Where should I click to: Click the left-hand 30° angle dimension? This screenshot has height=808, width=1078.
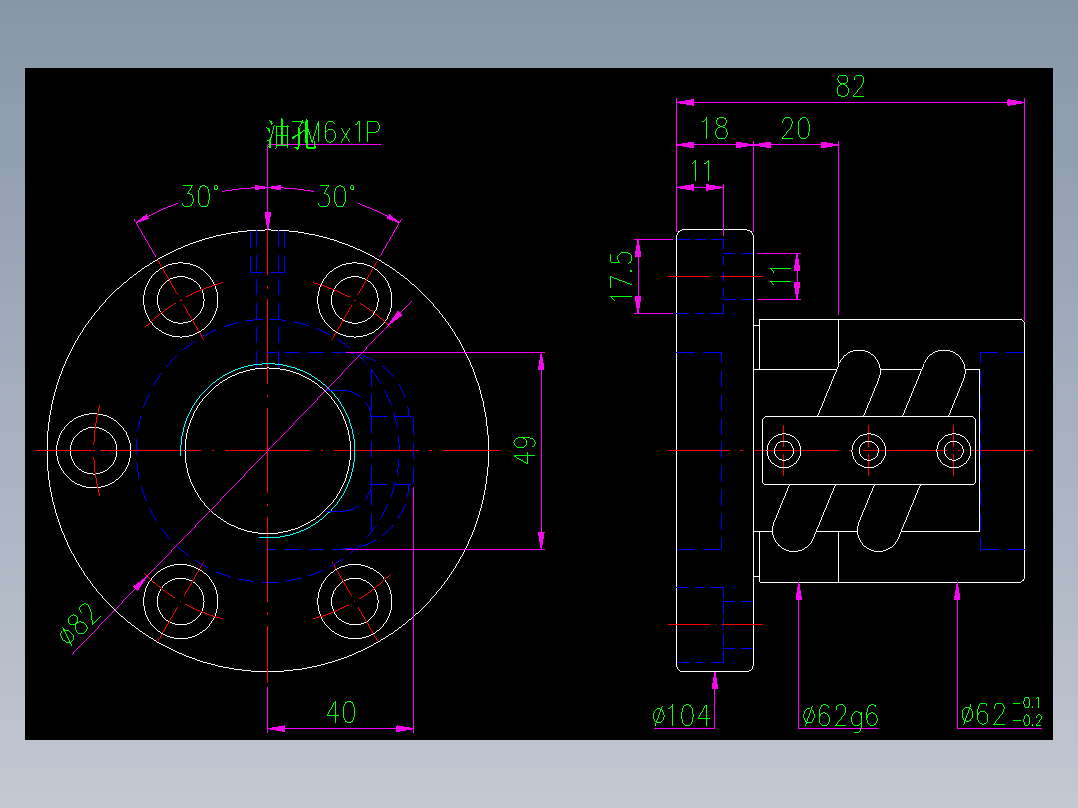click(x=200, y=197)
